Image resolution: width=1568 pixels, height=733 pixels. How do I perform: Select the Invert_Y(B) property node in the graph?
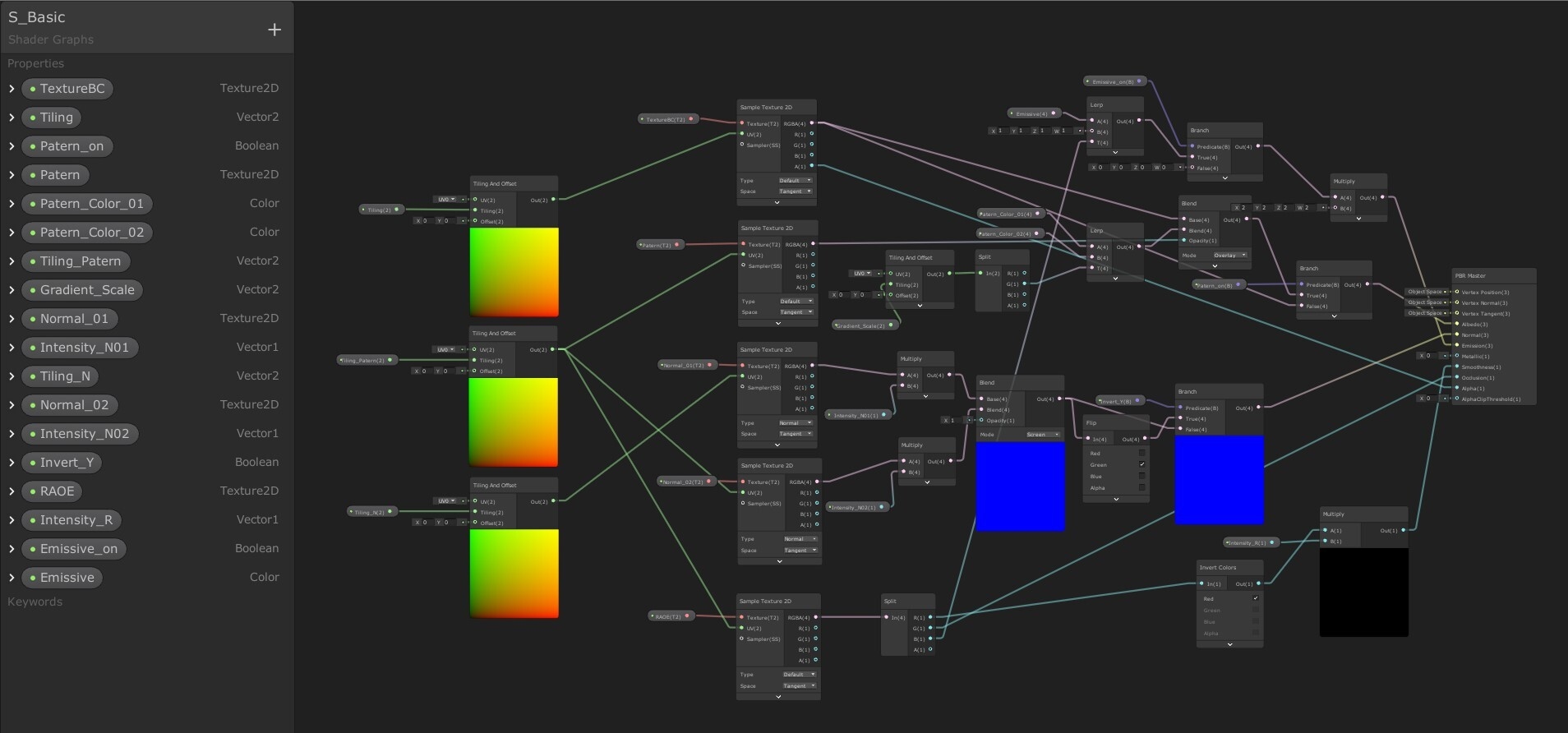click(x=1121, y=401)
